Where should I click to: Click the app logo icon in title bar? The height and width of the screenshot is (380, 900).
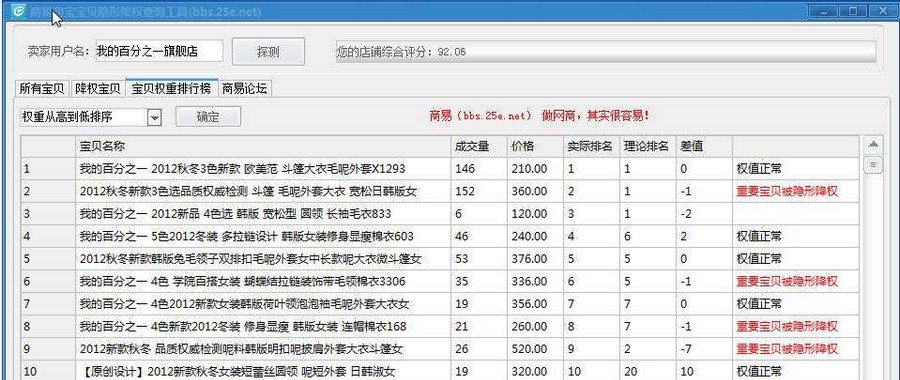[20, 11]
